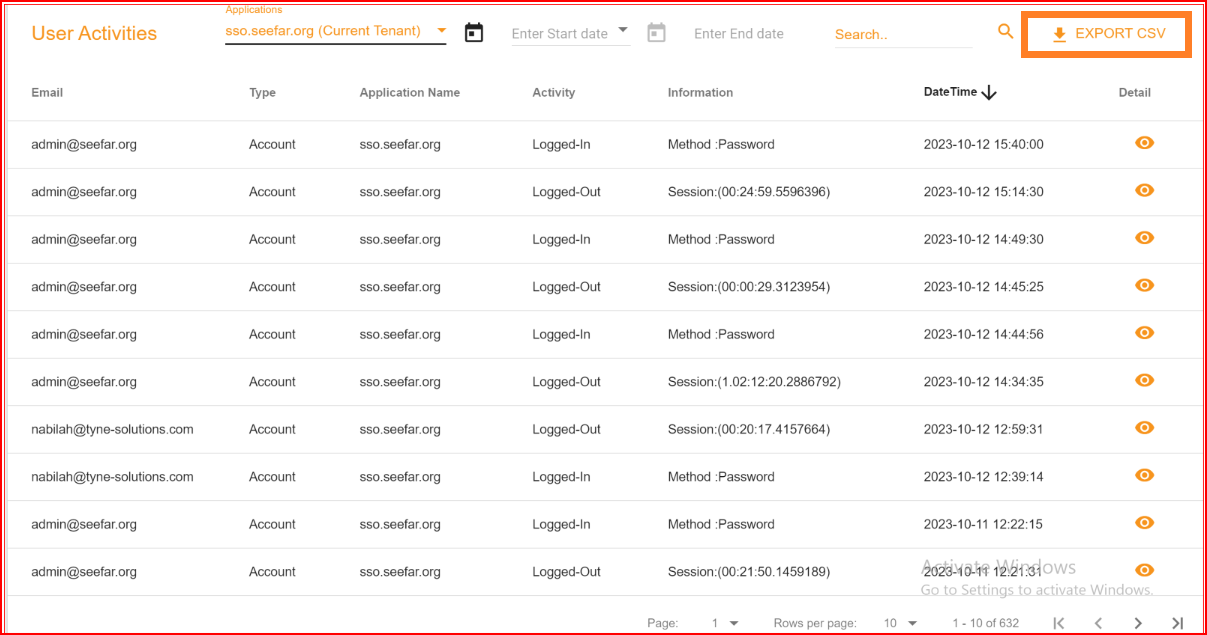Open the start date calendar icon

tap(474, 33)
